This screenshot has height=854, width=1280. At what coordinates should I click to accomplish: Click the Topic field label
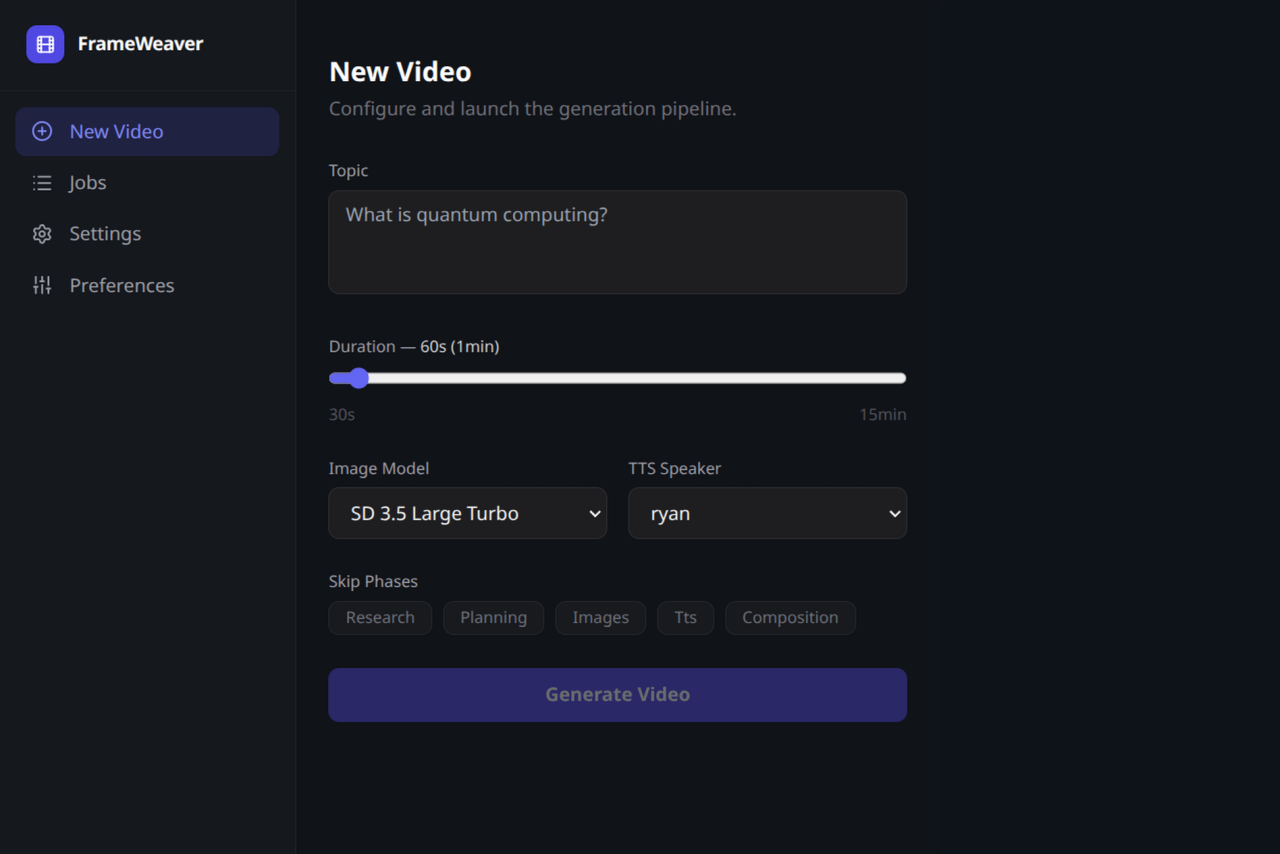click(x=349, y=171)
